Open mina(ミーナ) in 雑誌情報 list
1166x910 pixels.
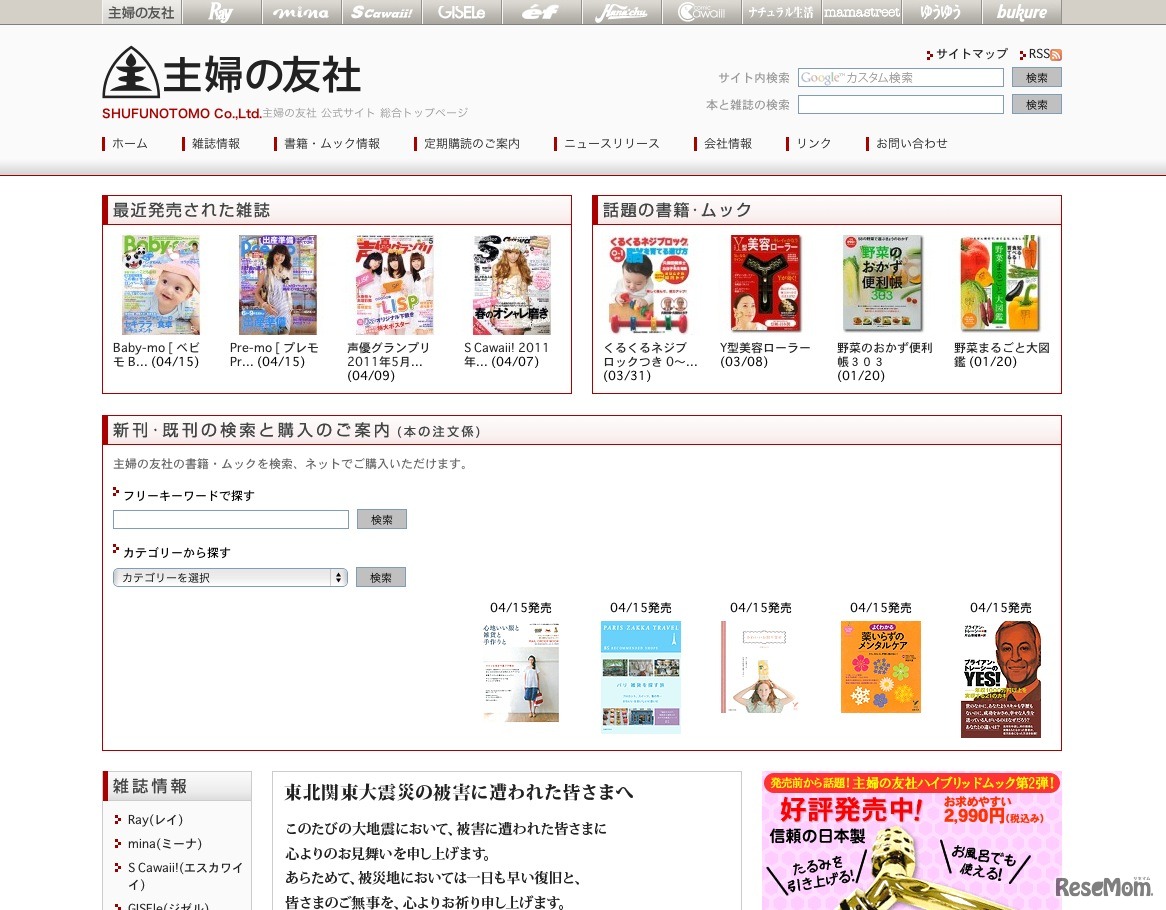click(164, 844)
